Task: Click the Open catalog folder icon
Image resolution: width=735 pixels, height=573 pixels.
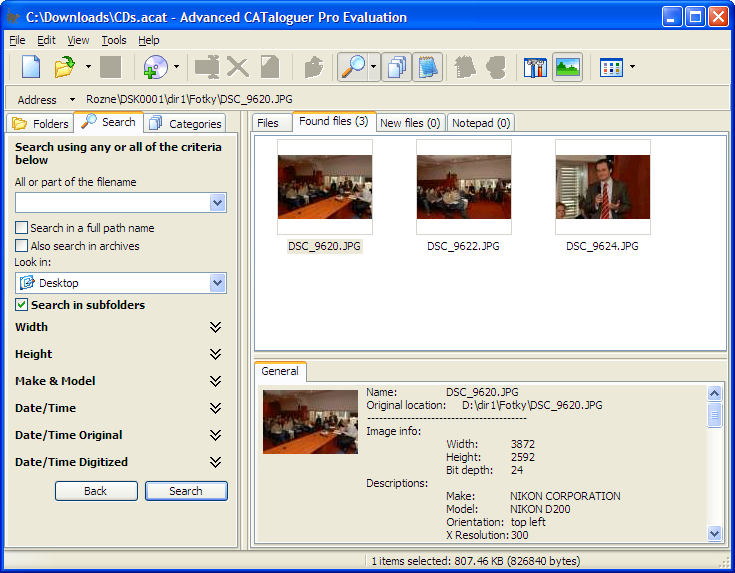Action: [65, 67]
